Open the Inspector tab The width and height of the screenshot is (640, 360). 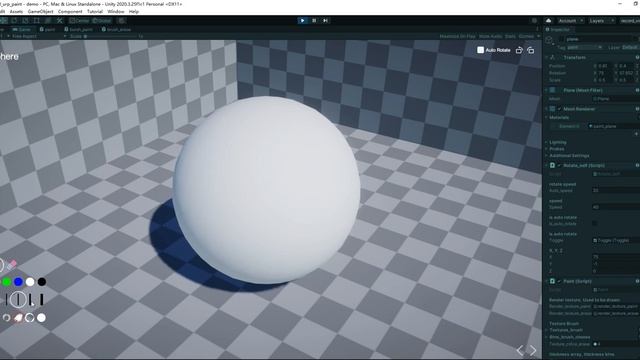click(558, 29)
